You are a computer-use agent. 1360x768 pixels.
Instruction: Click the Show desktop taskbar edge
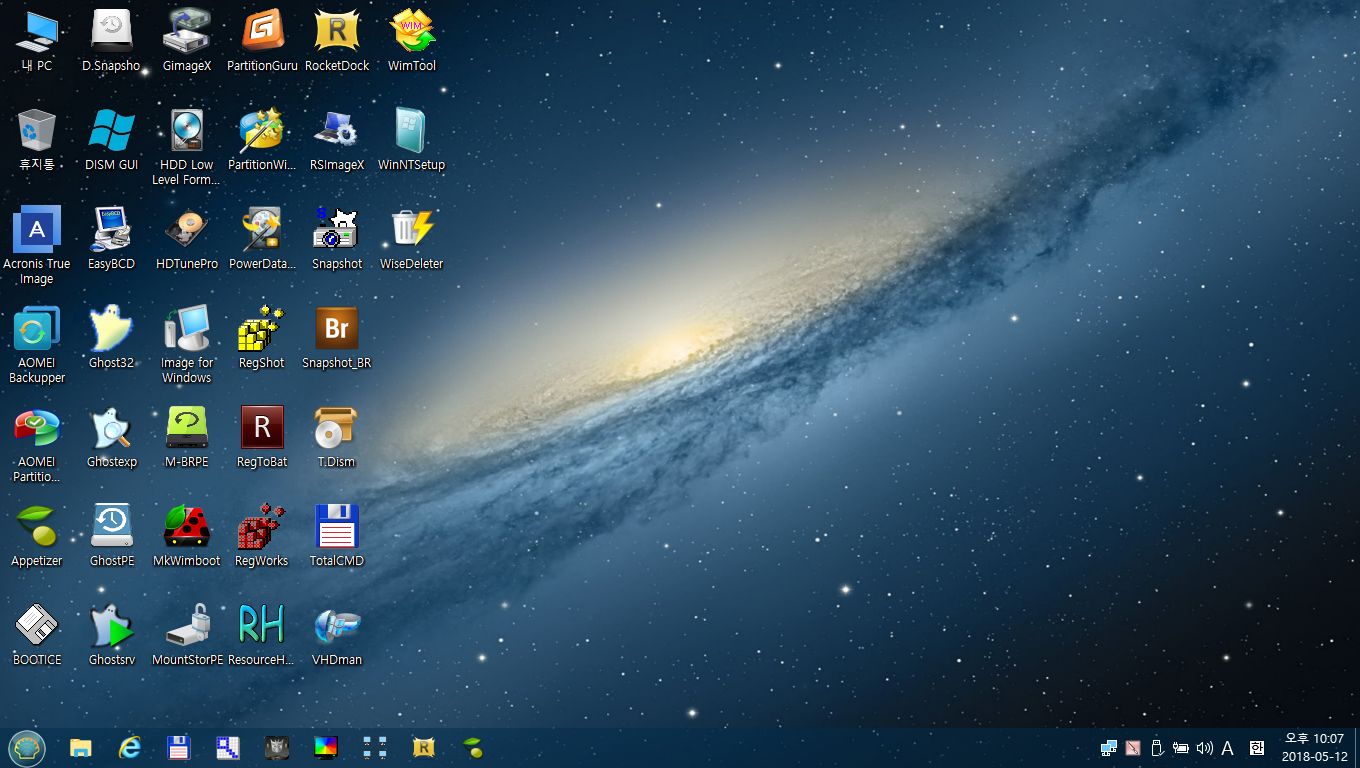tap(1357, 748)
